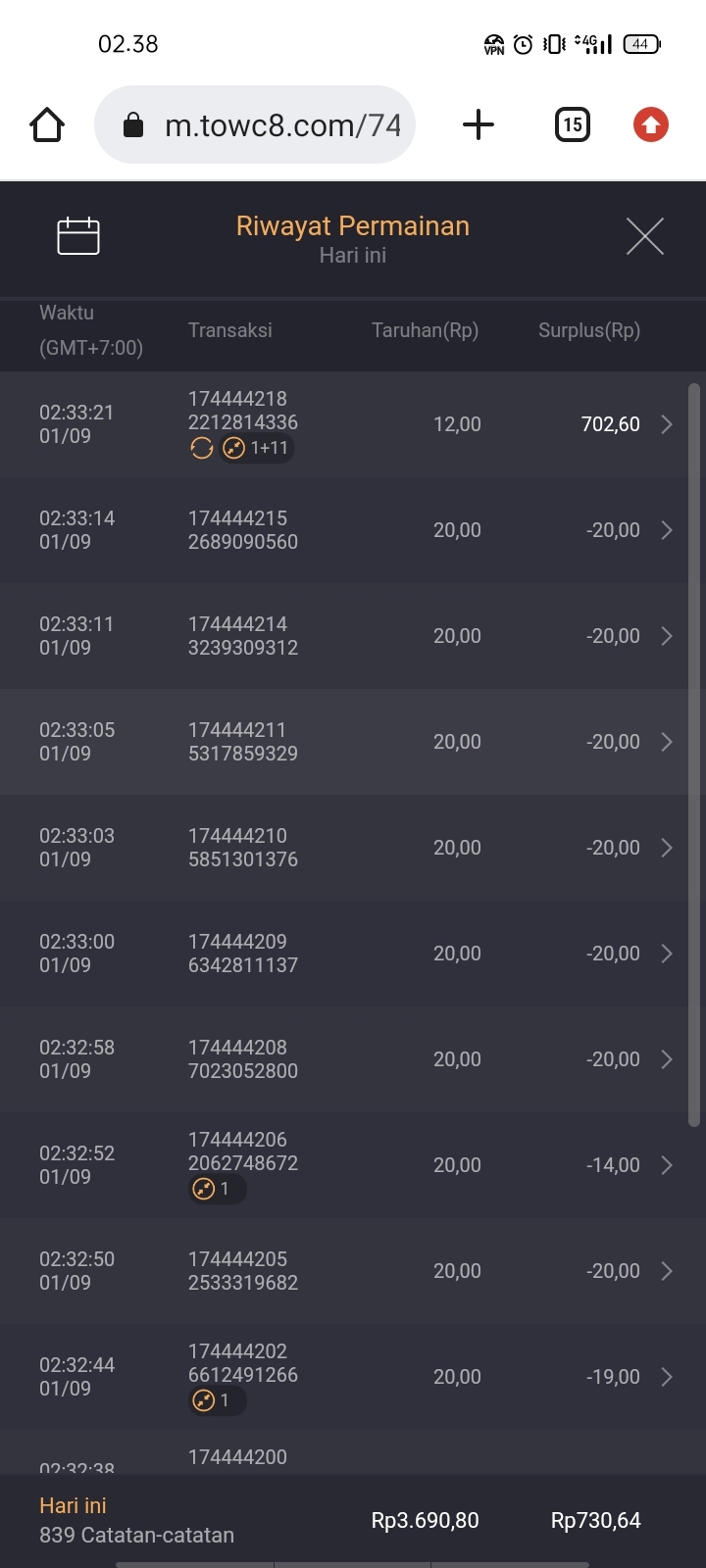The height and width of the screenshot is (1568, 706).
Task: Tap the Taruhan(Rp) column header
Action: pyautogui.click(x=425, y=330)
